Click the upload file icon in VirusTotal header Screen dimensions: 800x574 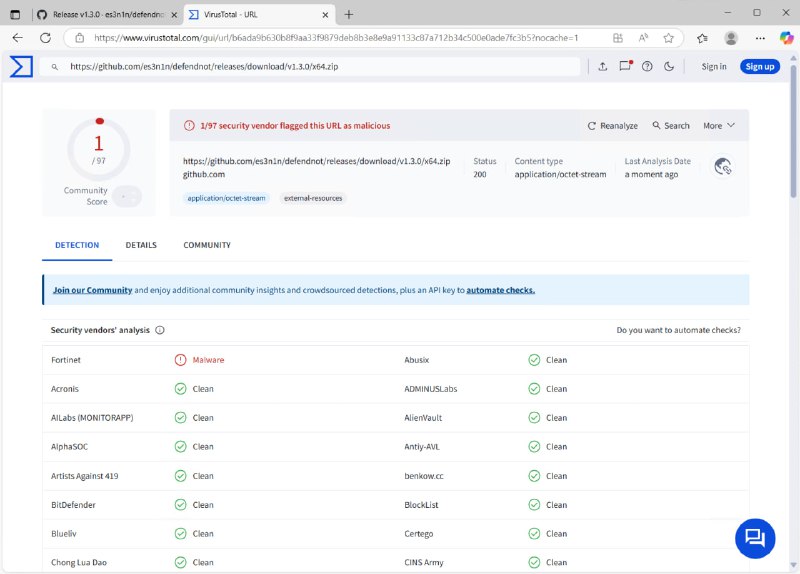[x=603, y=66]
